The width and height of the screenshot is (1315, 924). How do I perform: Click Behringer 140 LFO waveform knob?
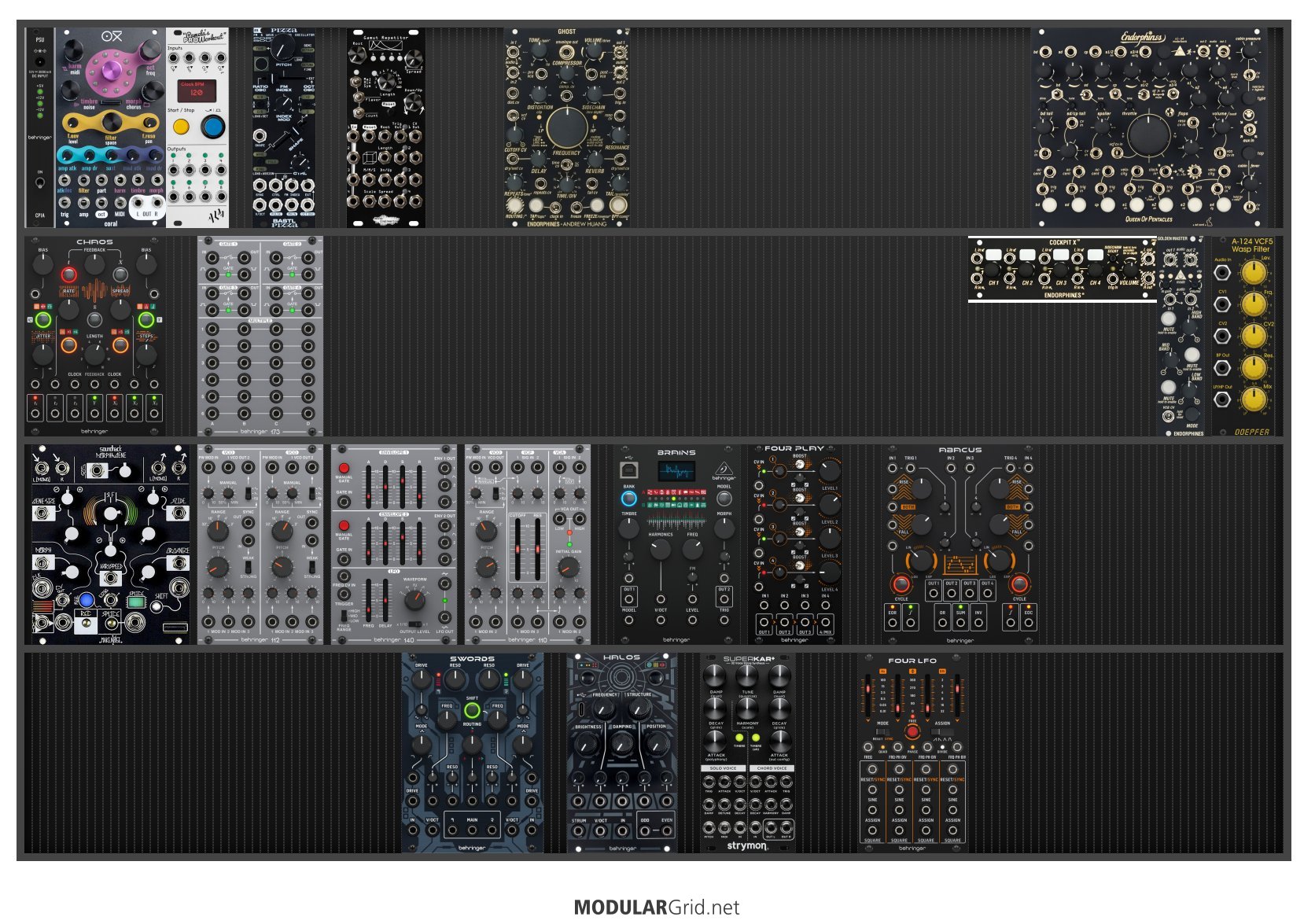tap(414, 602)
